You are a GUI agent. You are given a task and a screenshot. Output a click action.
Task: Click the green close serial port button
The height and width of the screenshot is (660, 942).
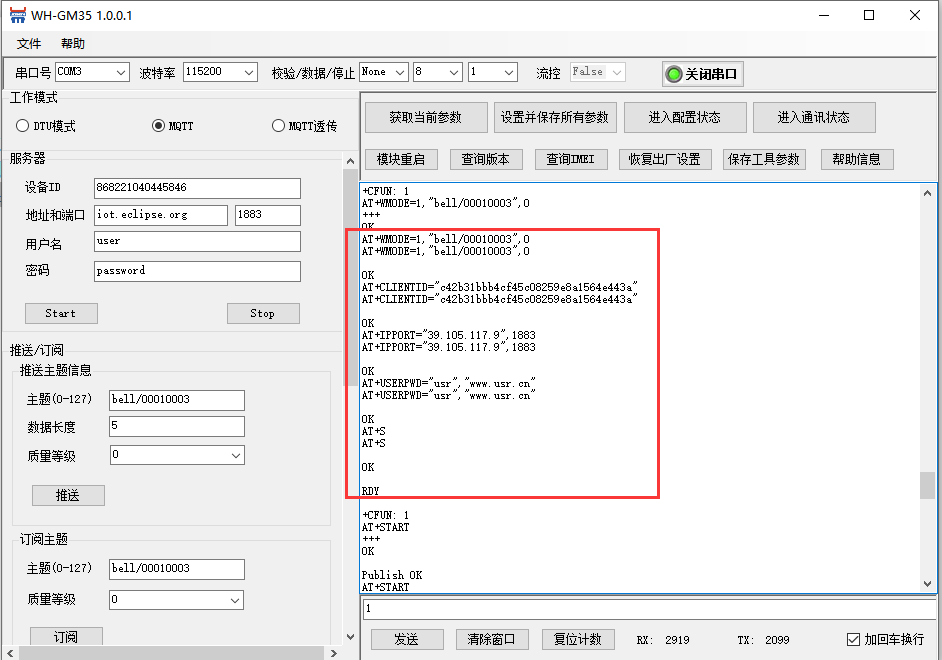703,74
